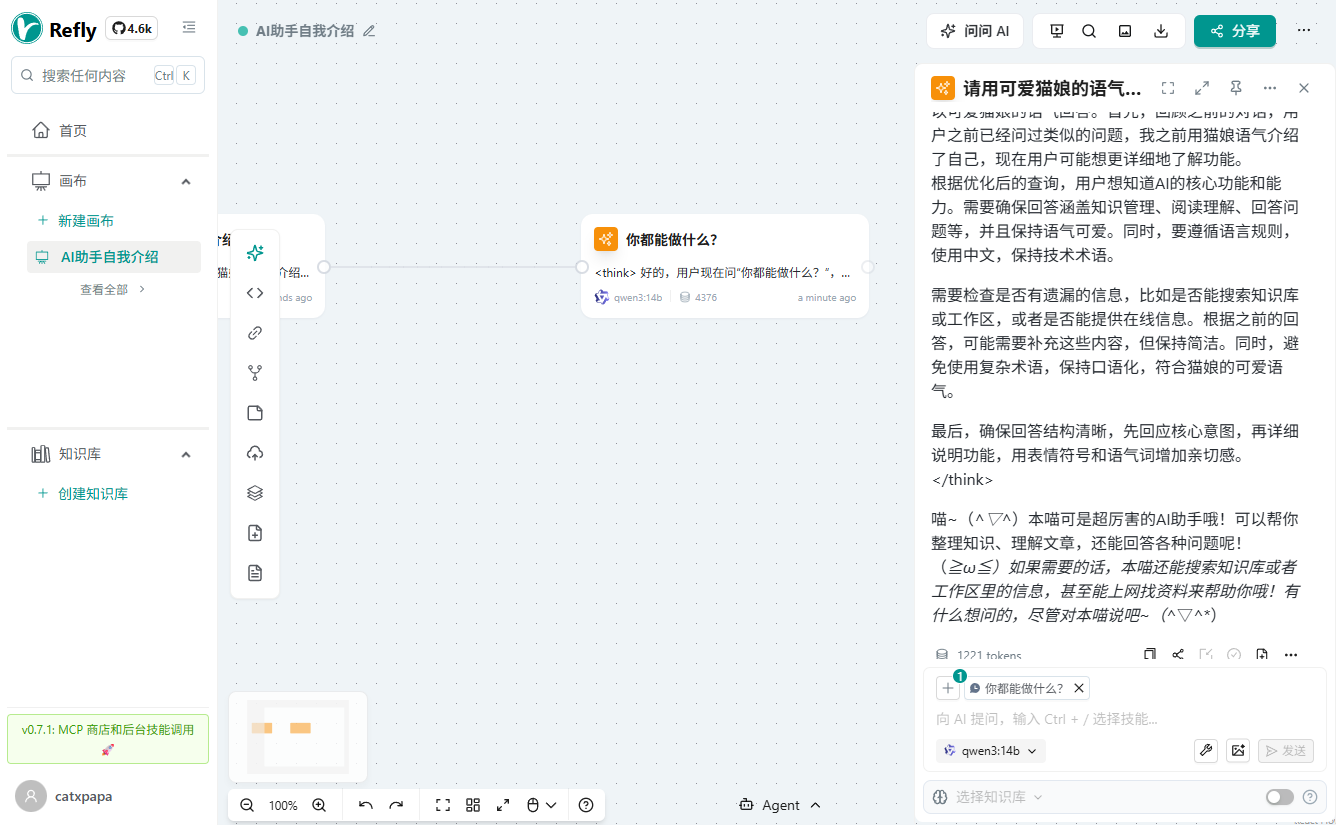This screenshot has width=1336, height=825.
Task: Click the canvas minimap thumbnail
Action: (x=298, y=737)
